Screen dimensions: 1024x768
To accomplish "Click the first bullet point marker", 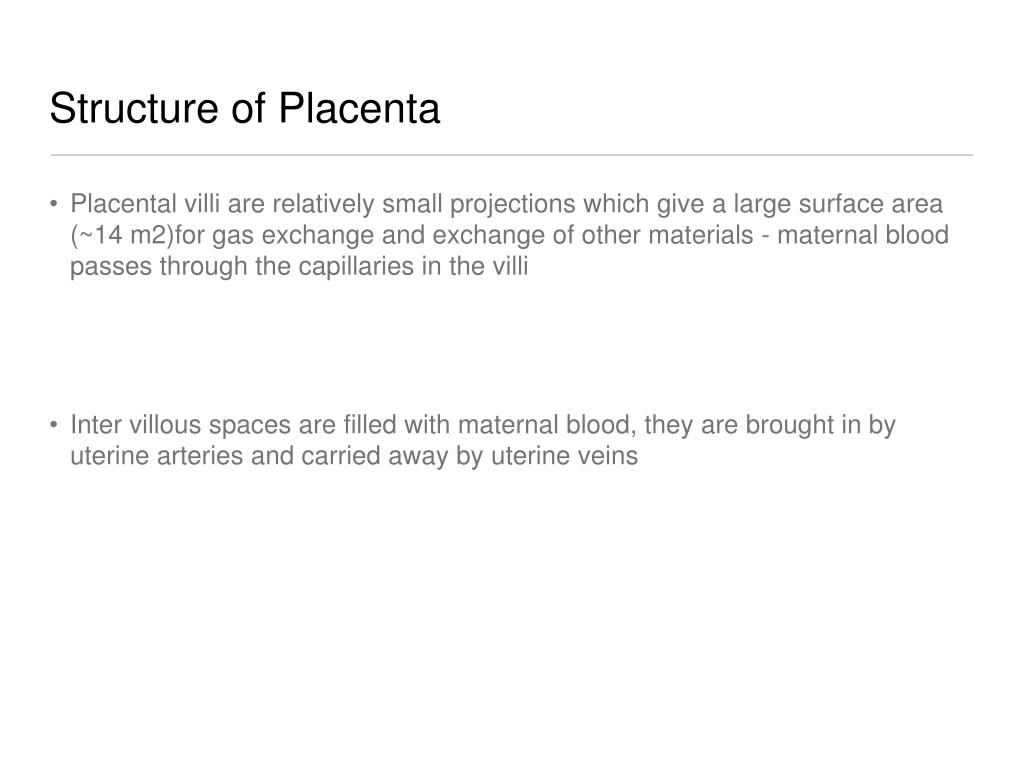I will point(54,204).
